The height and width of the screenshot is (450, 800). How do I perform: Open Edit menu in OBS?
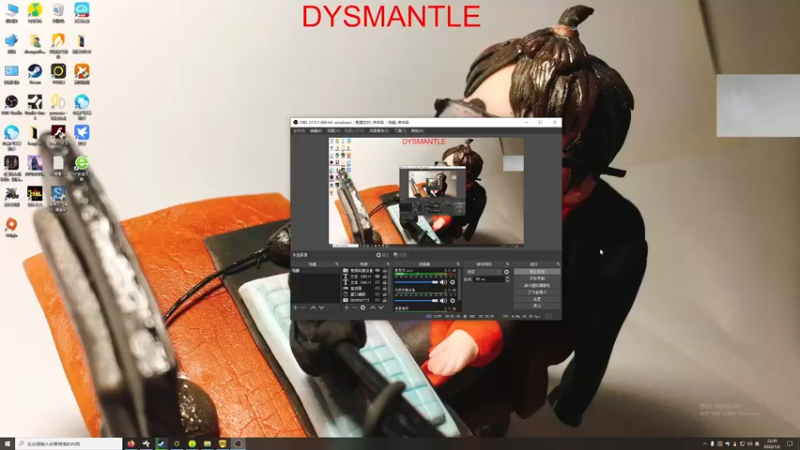point(316,131)
